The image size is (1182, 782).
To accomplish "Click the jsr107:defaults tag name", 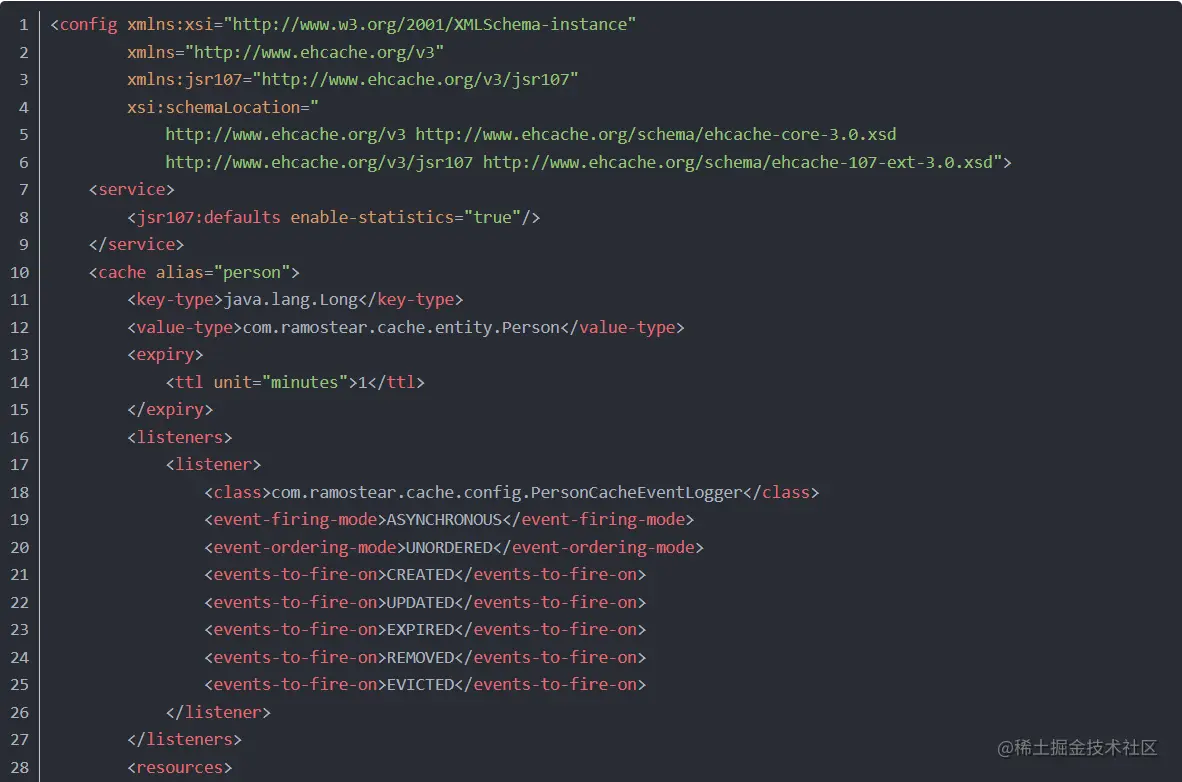I will [208, 217].
